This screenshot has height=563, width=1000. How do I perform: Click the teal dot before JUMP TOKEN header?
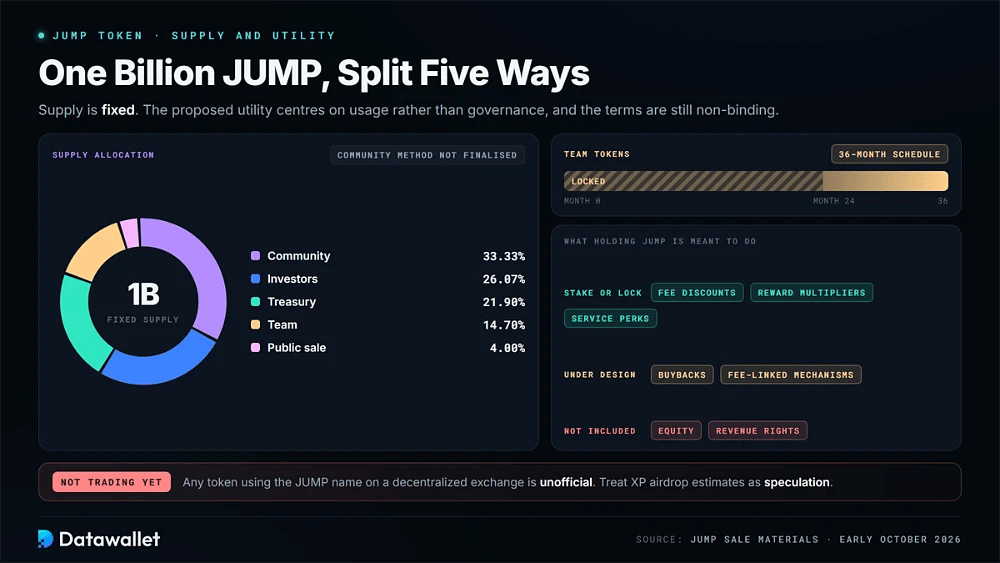[41, 36]
